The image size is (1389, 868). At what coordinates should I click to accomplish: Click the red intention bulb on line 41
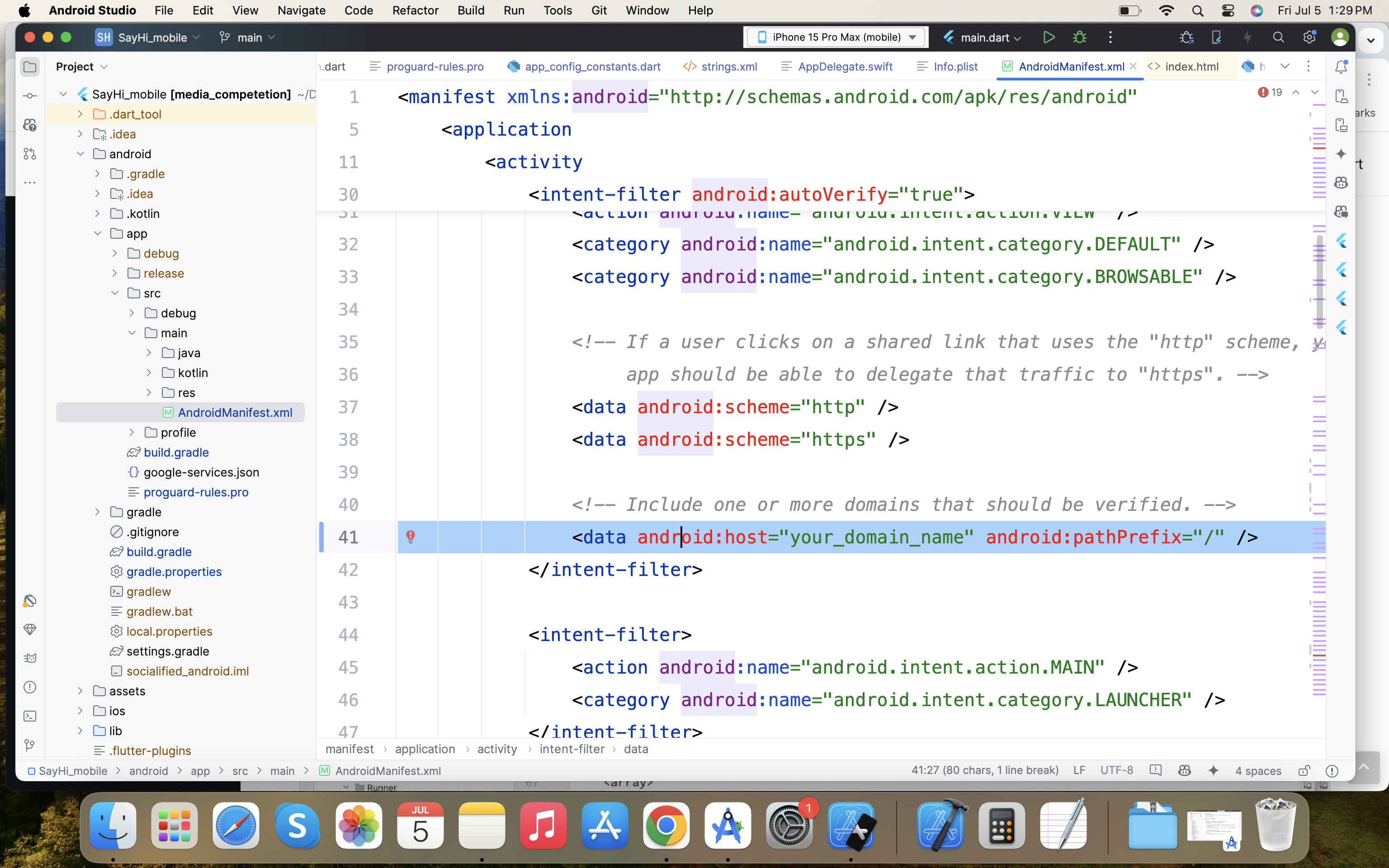pos(411,537)
